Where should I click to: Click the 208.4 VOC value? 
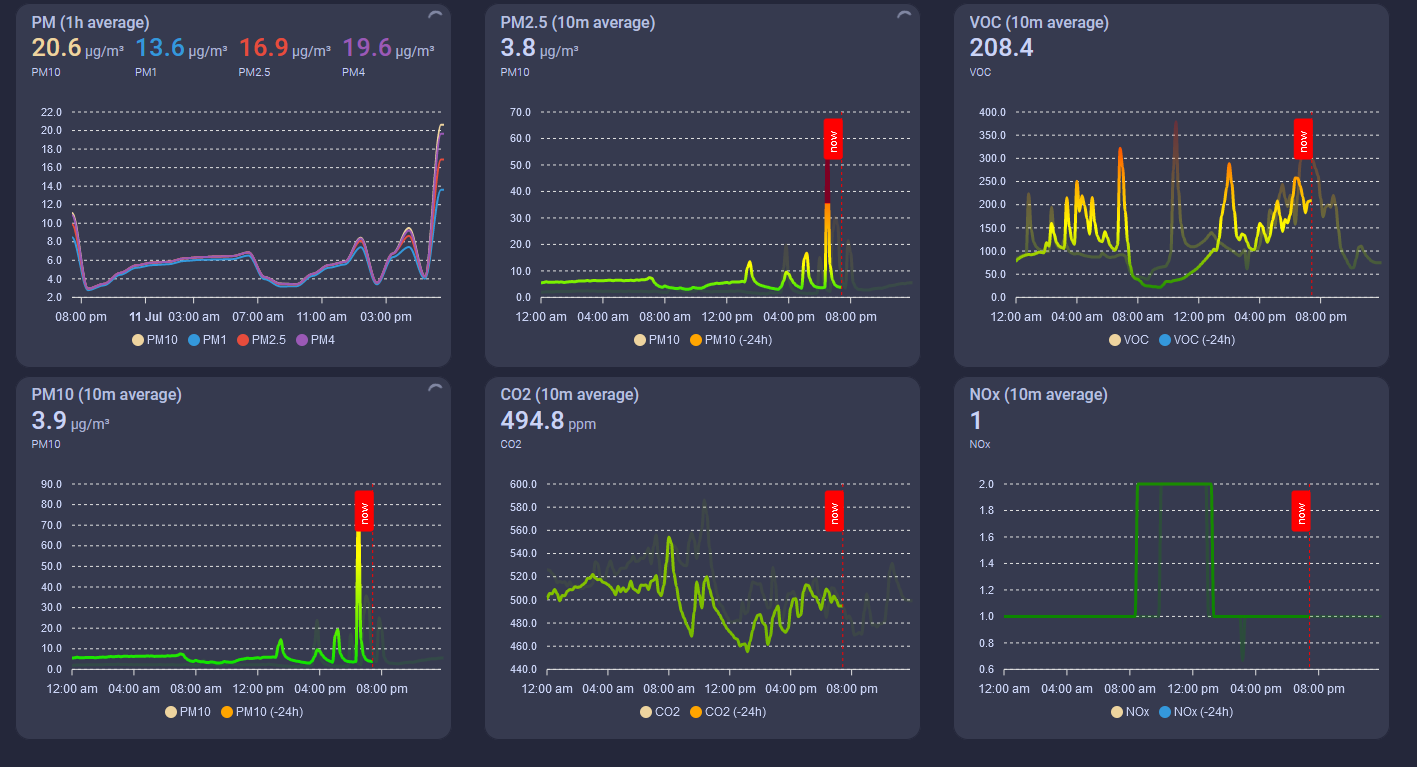[1001, 48]
